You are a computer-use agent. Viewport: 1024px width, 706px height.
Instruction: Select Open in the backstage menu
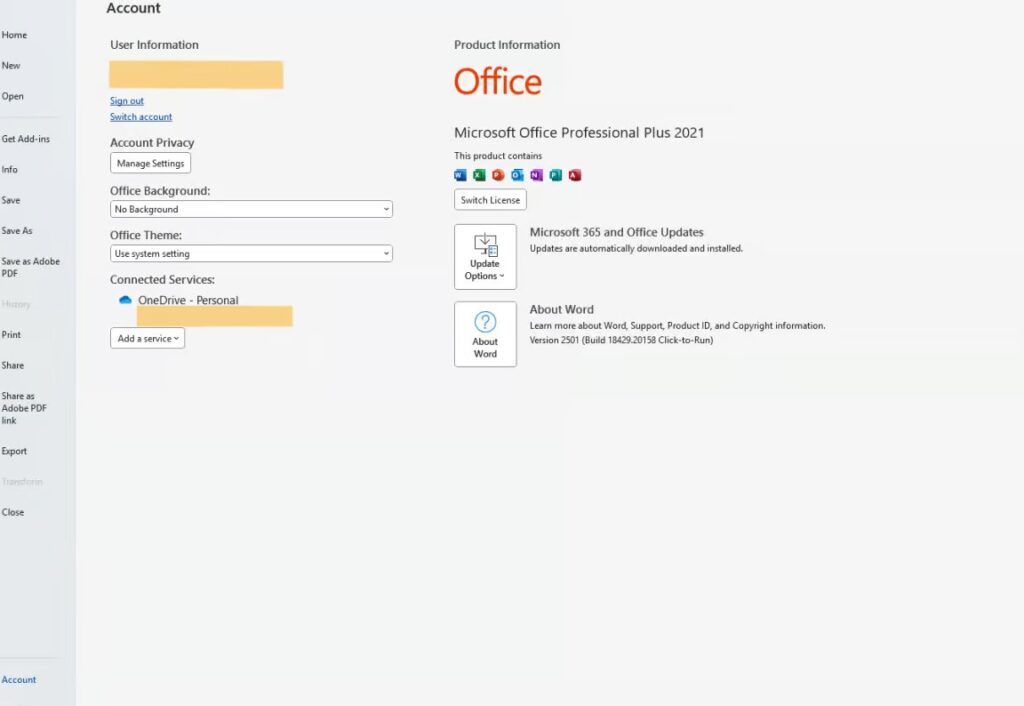[x=12, y=96]
